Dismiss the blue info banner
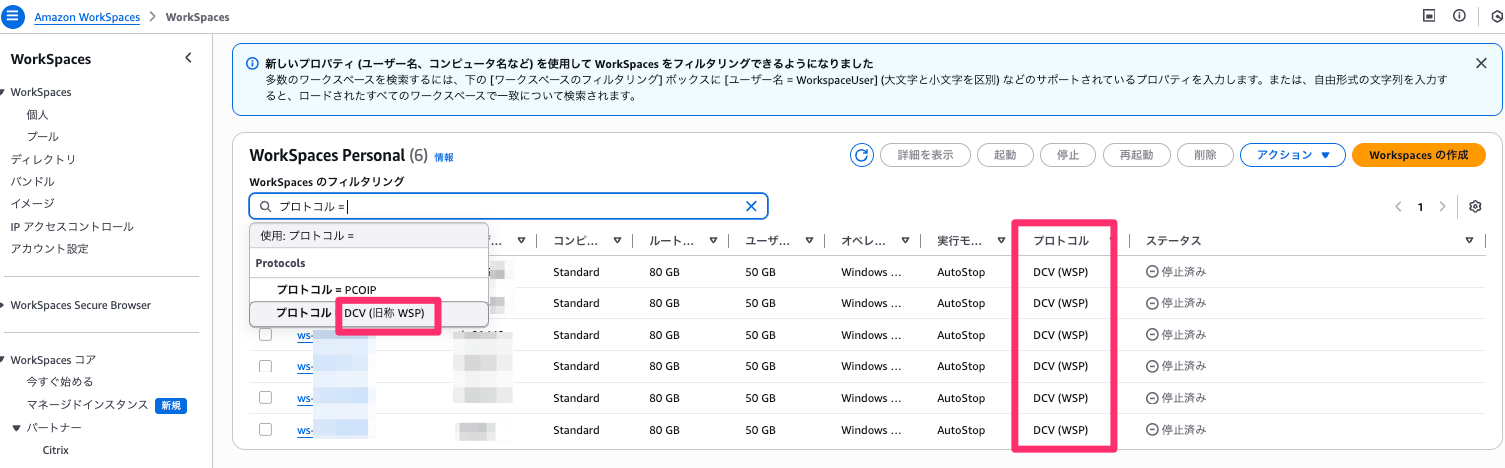The image size is (1505, 468). coord(1481,63)
